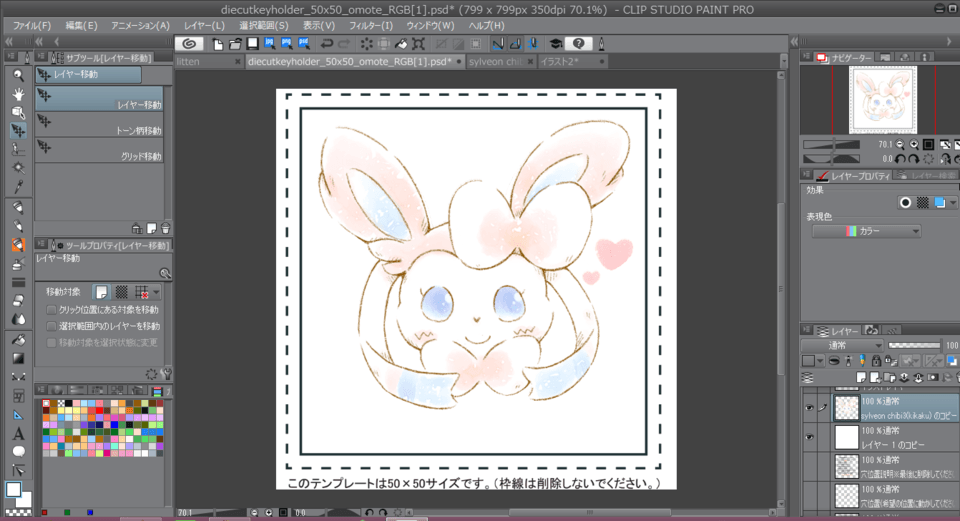Open the help question mark icon
The width and height of the screenshot is (960, 521).
click(x=578, y=44)
